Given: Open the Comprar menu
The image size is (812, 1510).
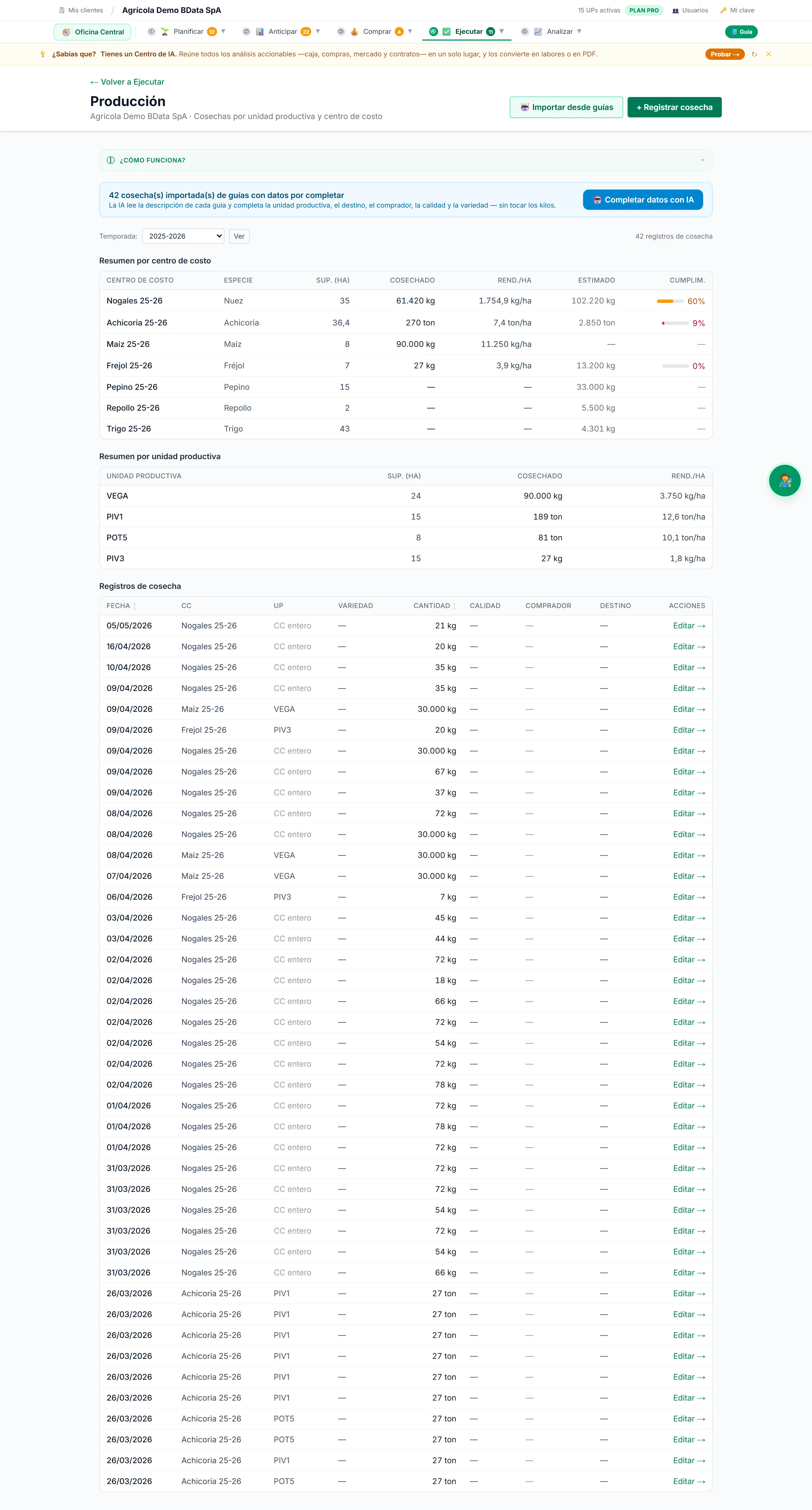Looking at the screenshot, I should pyautogui.click(x=375, y=32).
